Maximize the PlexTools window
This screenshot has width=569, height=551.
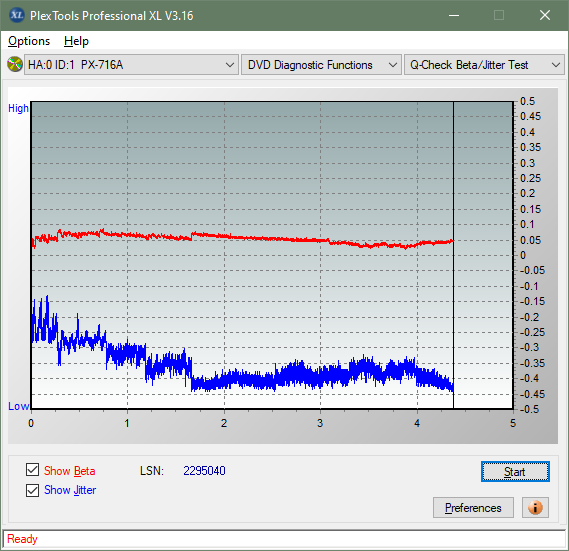[499, 15]
